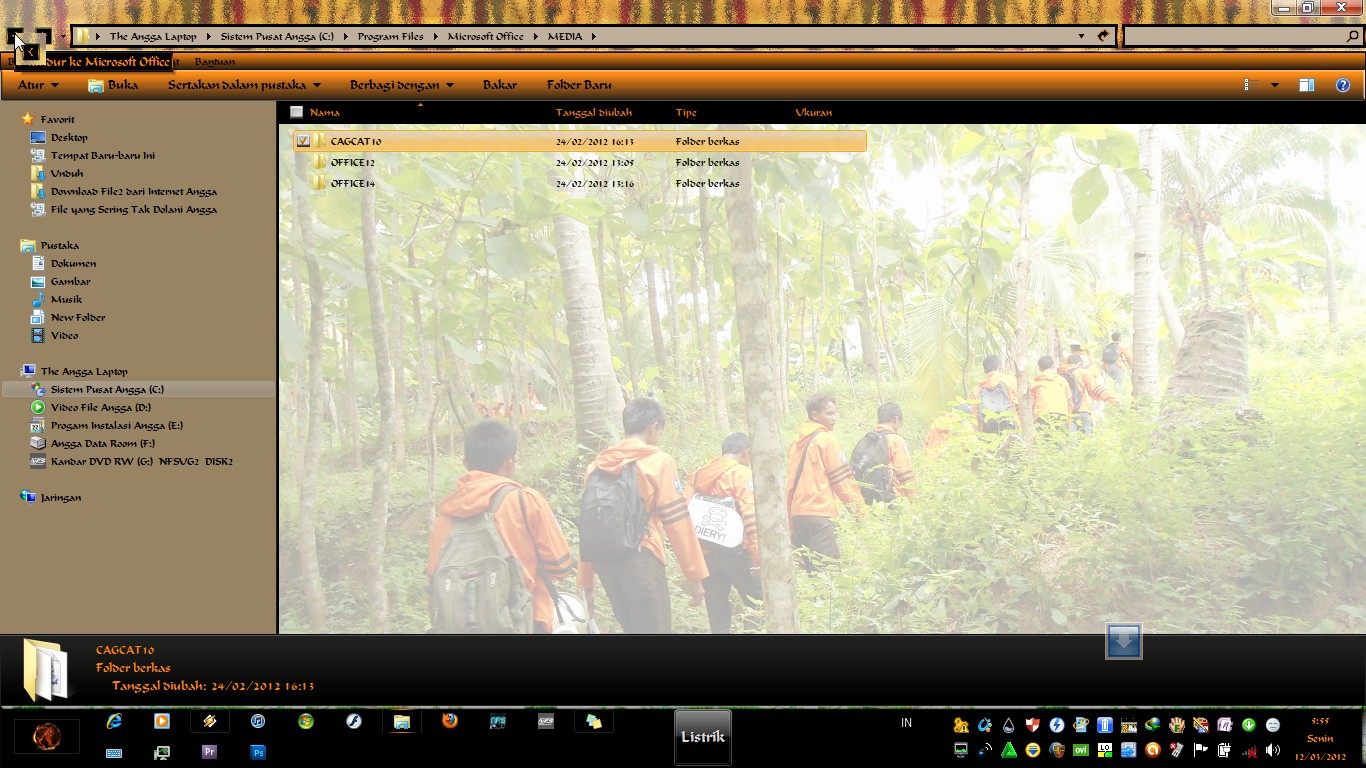This screenshot has width=1366, height=768.
Task: Tick the select-all checkbox beside Nama
Action: point(296,112)
